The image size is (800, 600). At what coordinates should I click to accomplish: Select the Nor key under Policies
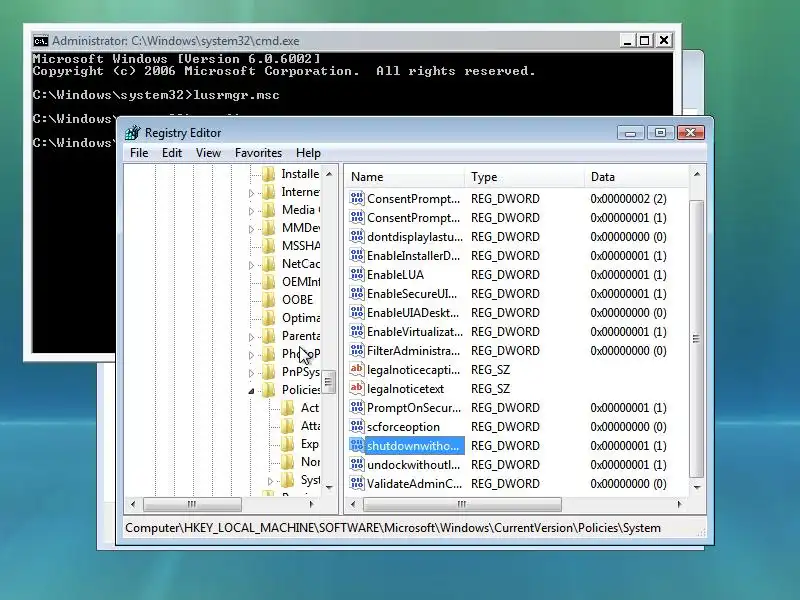pos(310,462)
